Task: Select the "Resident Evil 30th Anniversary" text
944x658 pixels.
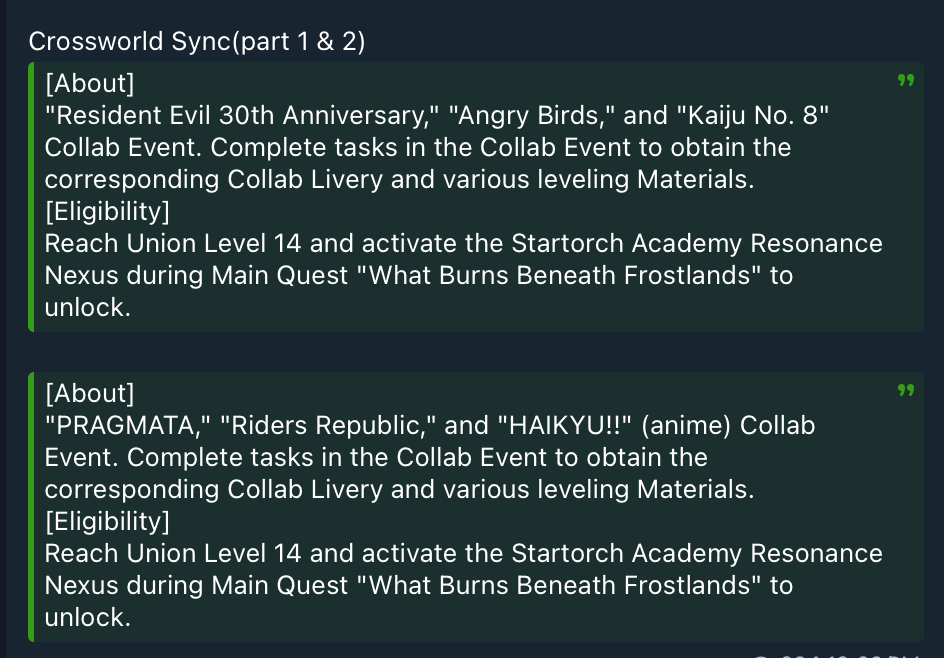Action: [x=242, y=115]
